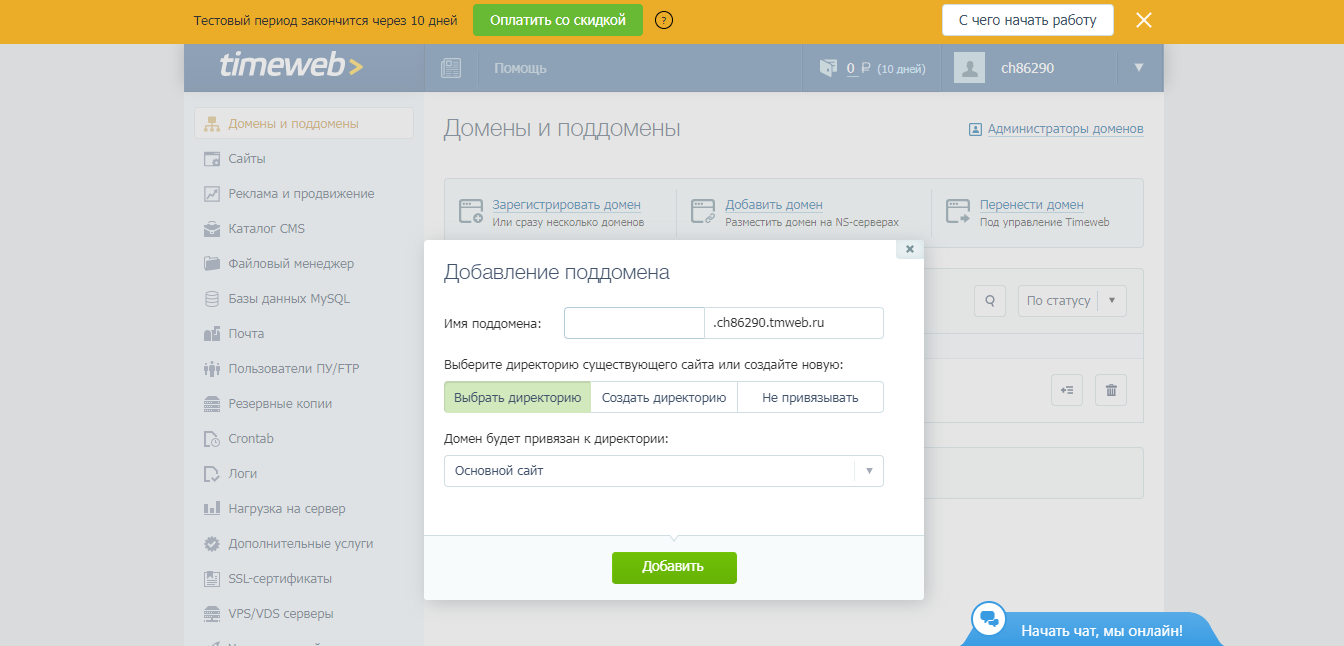Viewport: 1344px width, 646px height.
Task: Click the Crontab clock icon
Action: tap(212, 438)
